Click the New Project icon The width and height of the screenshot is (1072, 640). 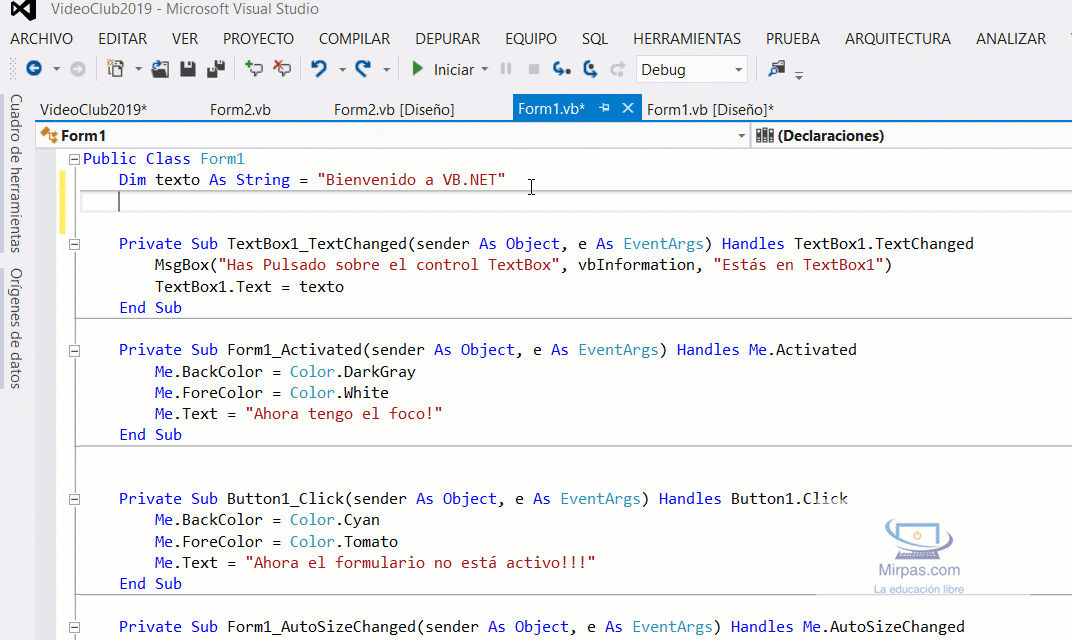coord(115,69)
